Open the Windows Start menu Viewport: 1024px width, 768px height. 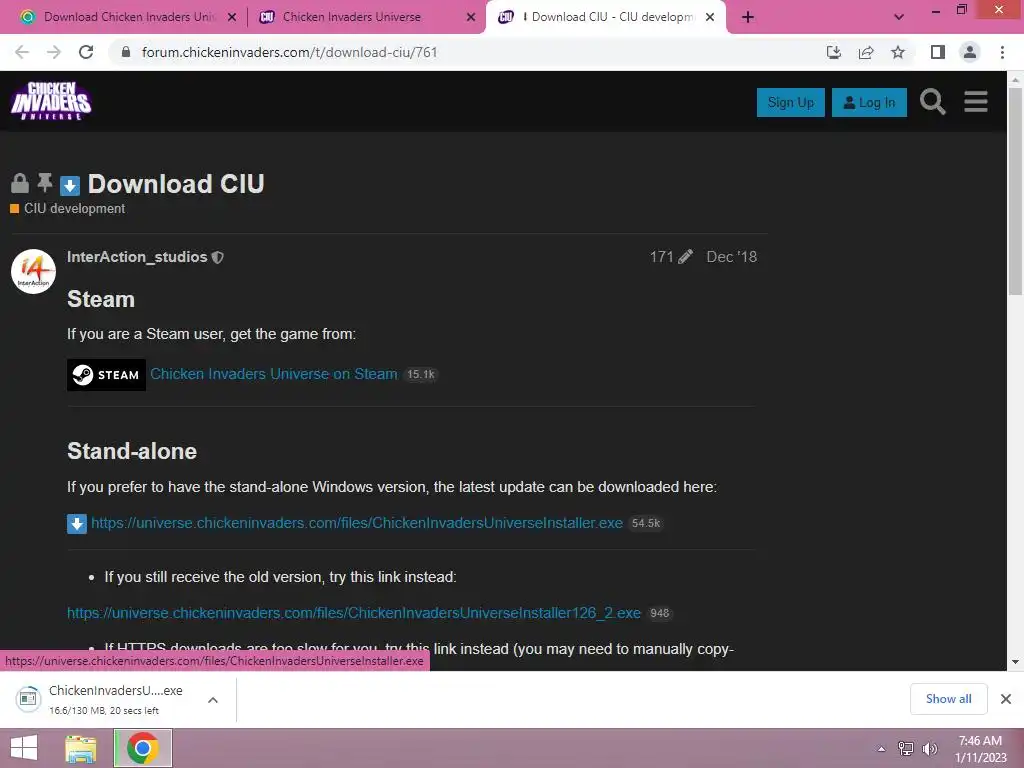(24, 748)
